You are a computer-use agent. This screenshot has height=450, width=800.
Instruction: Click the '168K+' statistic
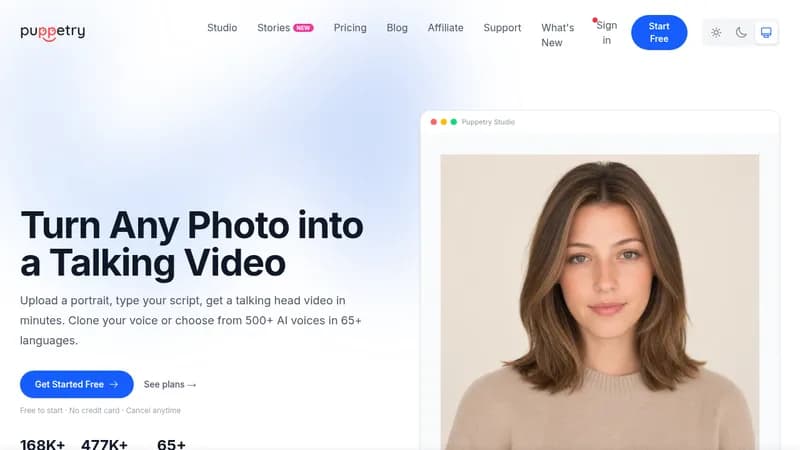click(x=42, y=444)
